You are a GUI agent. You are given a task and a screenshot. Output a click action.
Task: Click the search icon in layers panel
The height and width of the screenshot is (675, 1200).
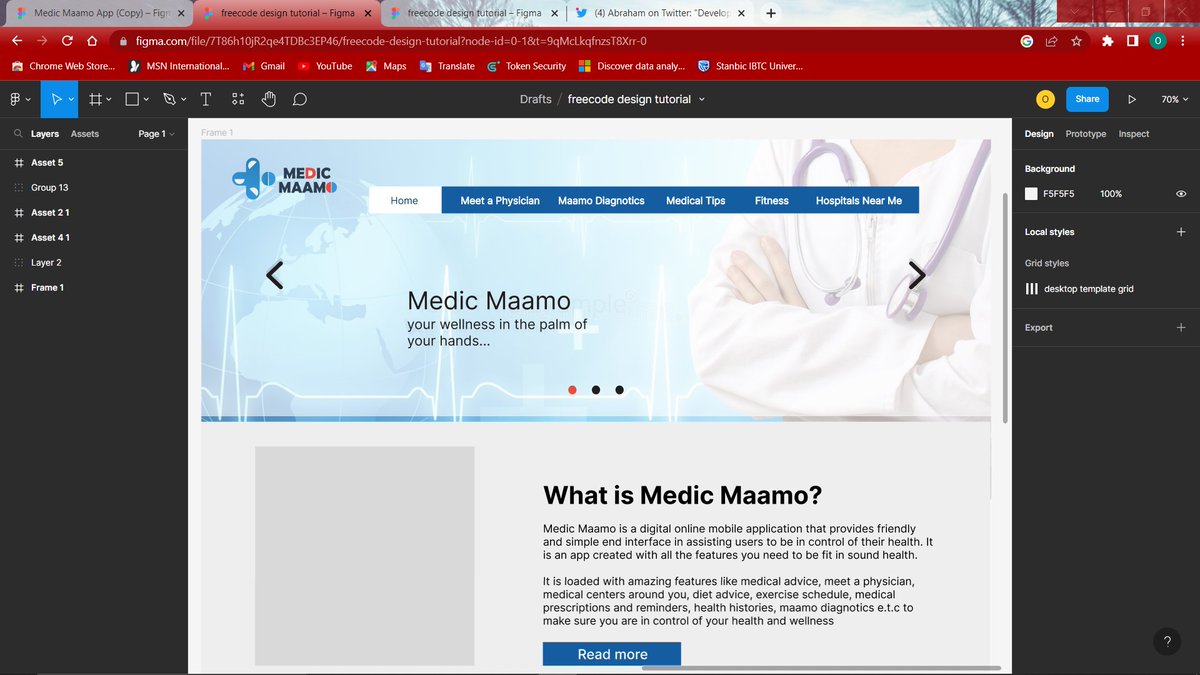(18, 133)
